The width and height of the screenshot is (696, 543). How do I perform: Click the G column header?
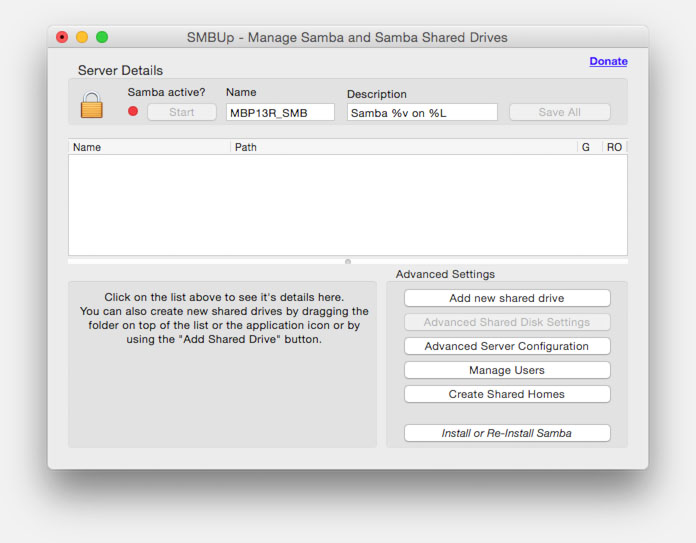(x=589, y=147)
